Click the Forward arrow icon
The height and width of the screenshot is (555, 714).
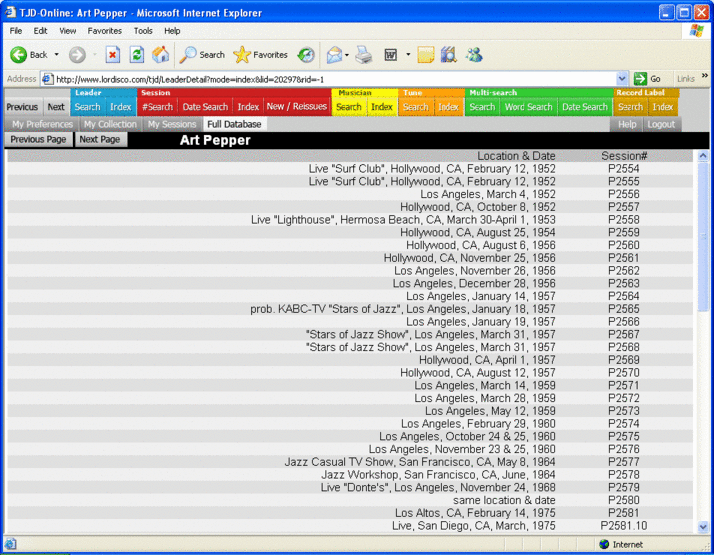(77, 55)
